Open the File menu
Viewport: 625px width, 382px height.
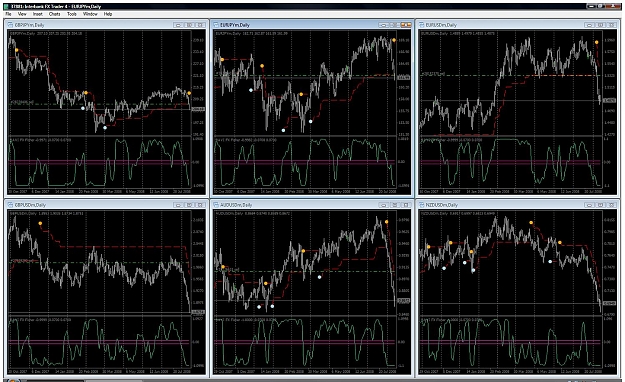point(8,14)
